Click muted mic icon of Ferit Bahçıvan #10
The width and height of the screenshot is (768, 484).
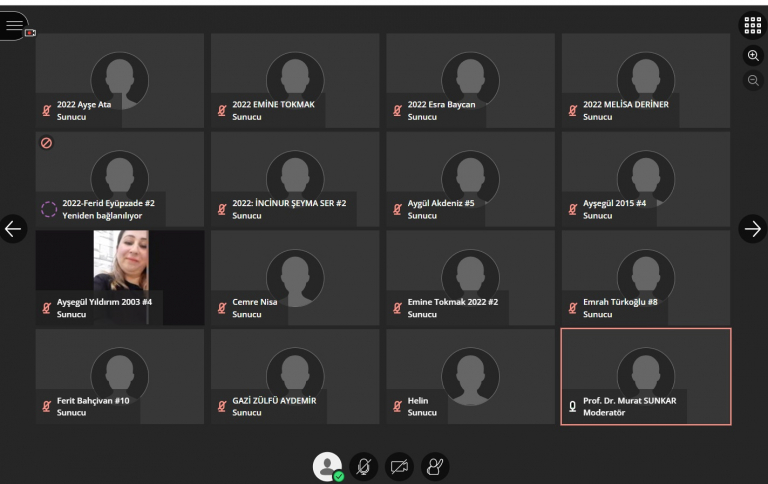47,407
